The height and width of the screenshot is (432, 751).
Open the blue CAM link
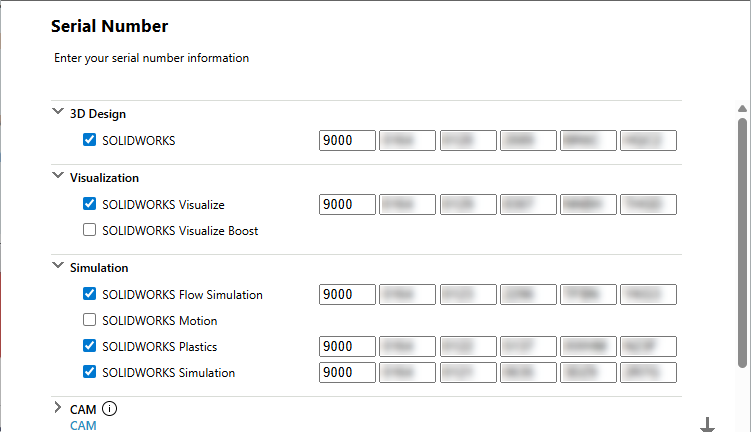tap(83, 425)
